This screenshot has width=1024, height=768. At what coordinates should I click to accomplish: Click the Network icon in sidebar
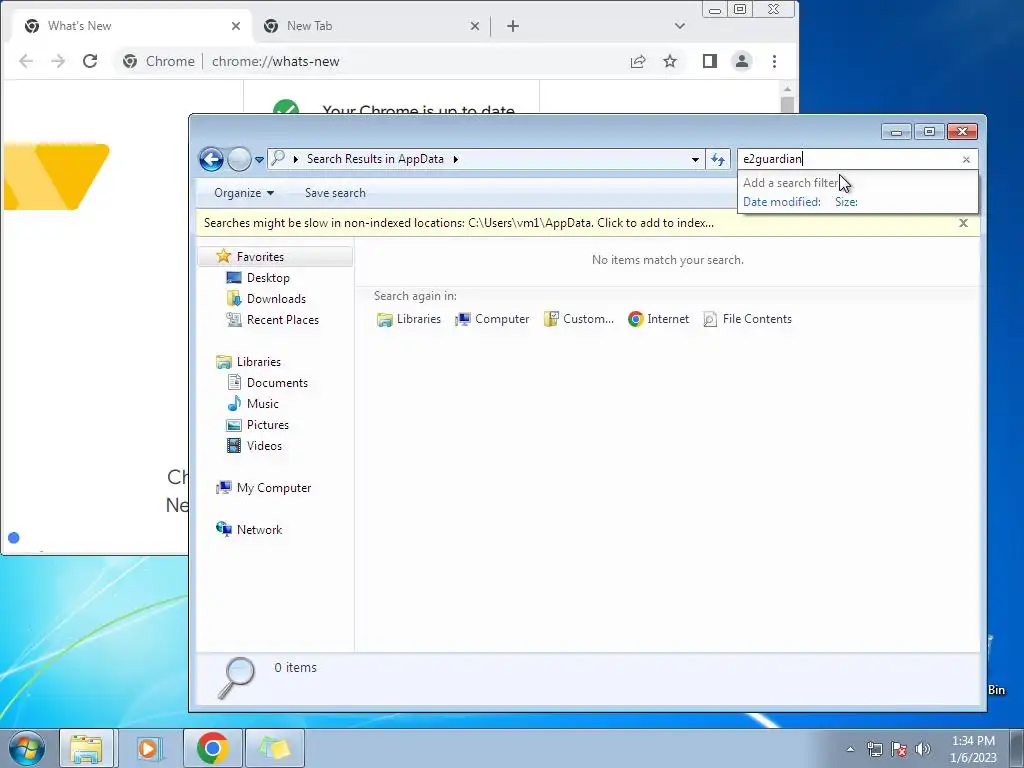click(224, 530)
